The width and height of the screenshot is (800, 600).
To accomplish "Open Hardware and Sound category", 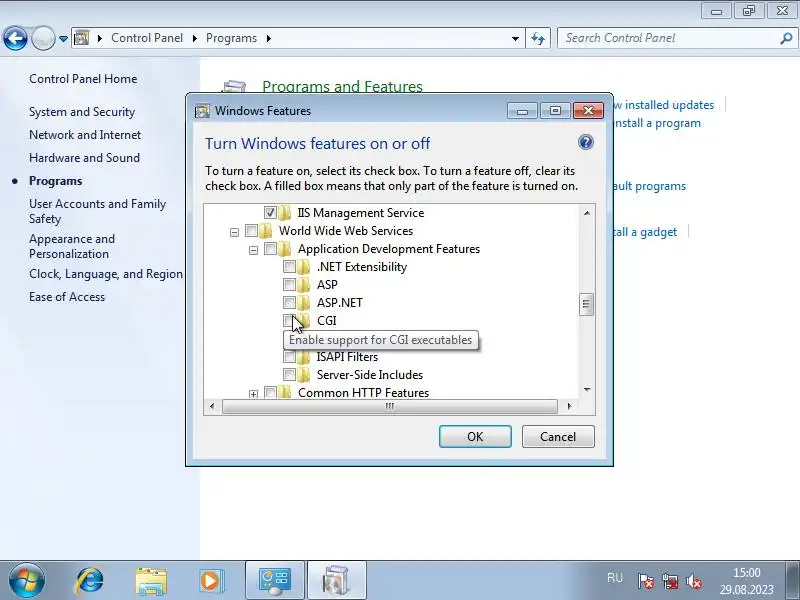I will click(84, 158).
